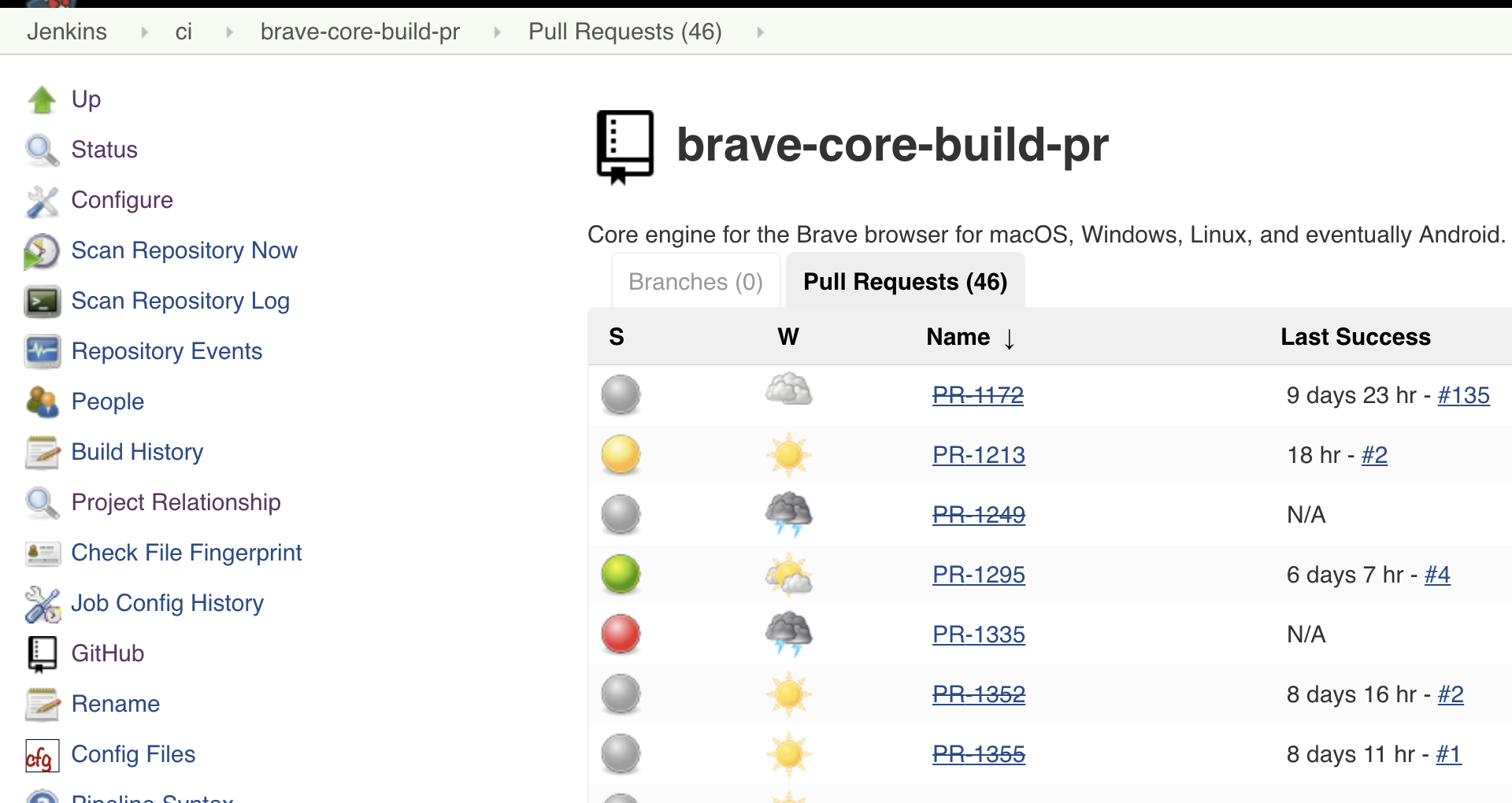This screenshot has height=803, width=1512.
Task: Click the People icon in sidebar
Action: coord(43,401)
